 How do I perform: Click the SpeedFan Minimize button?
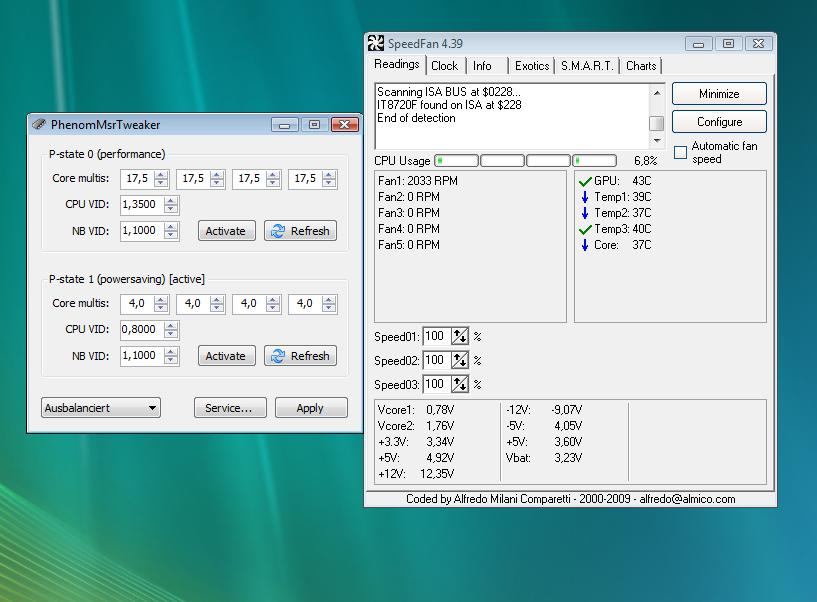pyautogui.click(x=719, y=94)
